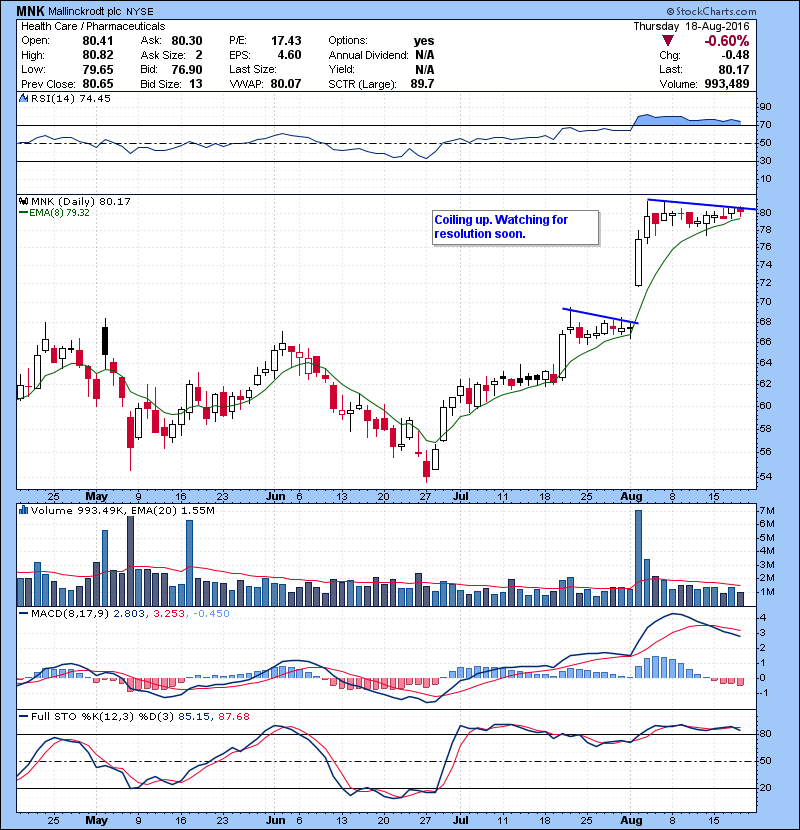Viewport: 800px width, 830px height.
Task: Click the candlestick icon beside MNK (Daily)
Action: coord(23,201)
